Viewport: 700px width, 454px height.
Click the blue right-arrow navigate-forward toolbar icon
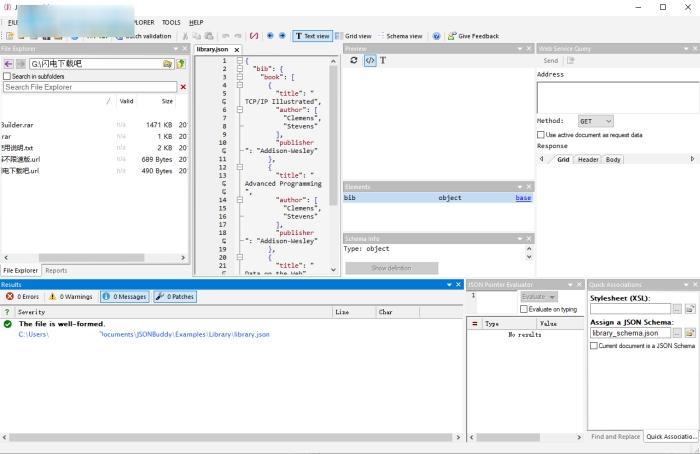tap(282, 36)
